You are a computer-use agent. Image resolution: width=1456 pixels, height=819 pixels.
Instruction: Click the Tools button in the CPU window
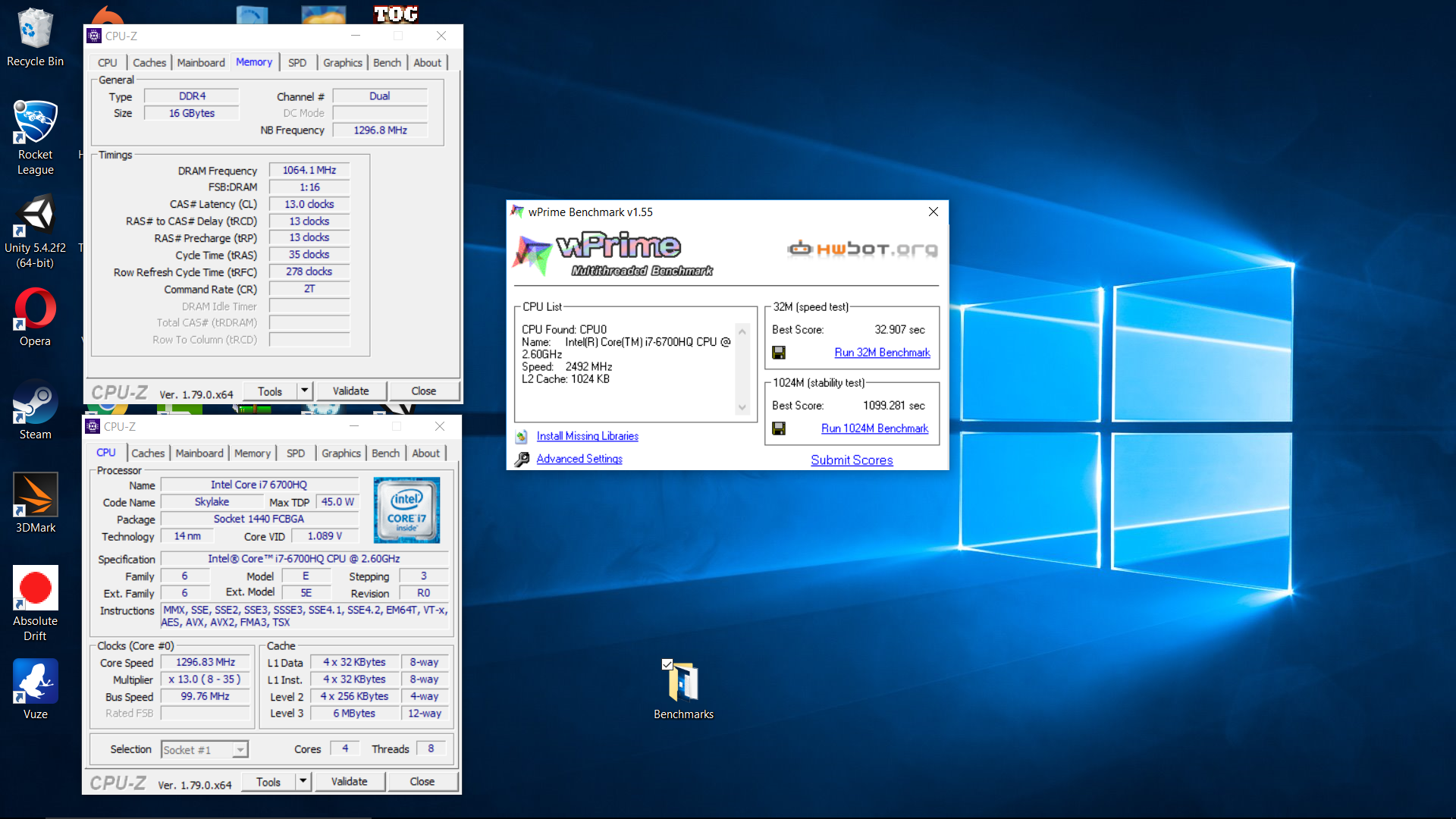pyautogui.click(x=268, y=782)
